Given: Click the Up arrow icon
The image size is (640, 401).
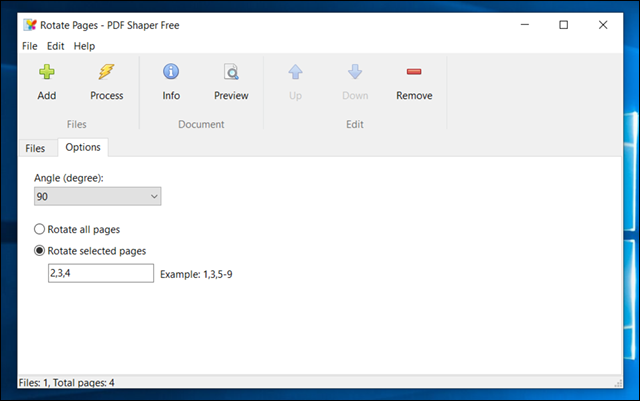Looking at the screenshot, I should click(x=295, y=72).
